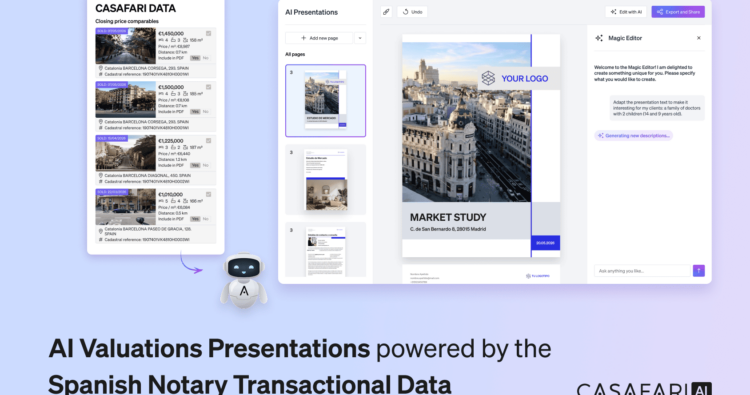This screenshot has height=395, width=750.
Task: Click the blue date box on cover page
Action: tap(545, 242)
